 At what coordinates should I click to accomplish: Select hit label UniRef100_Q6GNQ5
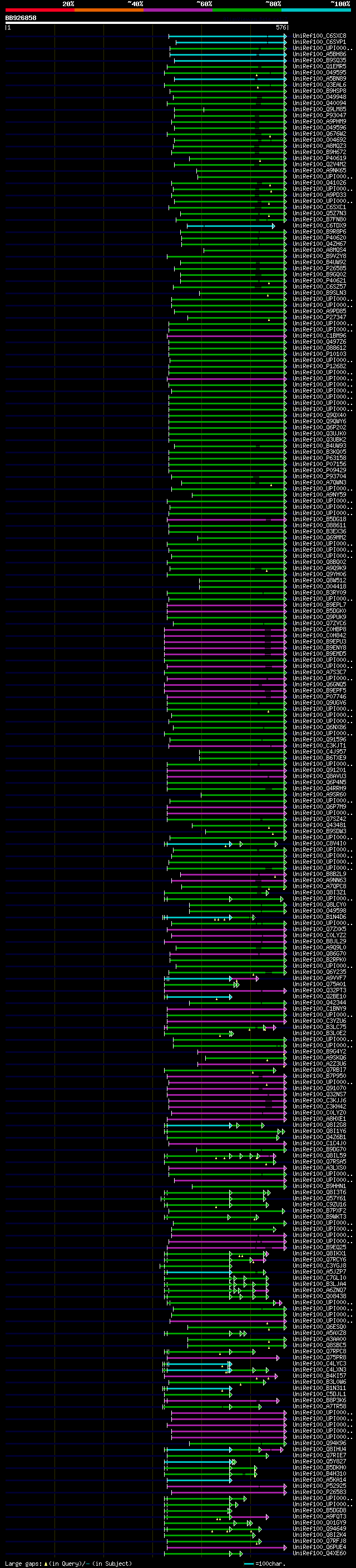319,685
